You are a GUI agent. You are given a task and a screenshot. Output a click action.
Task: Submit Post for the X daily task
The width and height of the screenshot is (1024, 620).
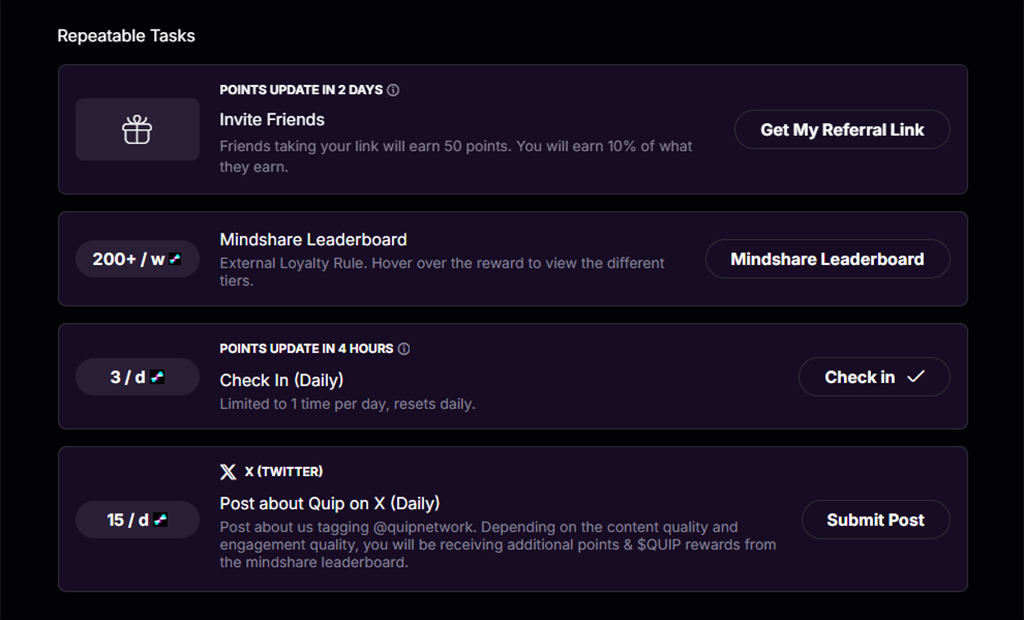[x=875, y=520]
